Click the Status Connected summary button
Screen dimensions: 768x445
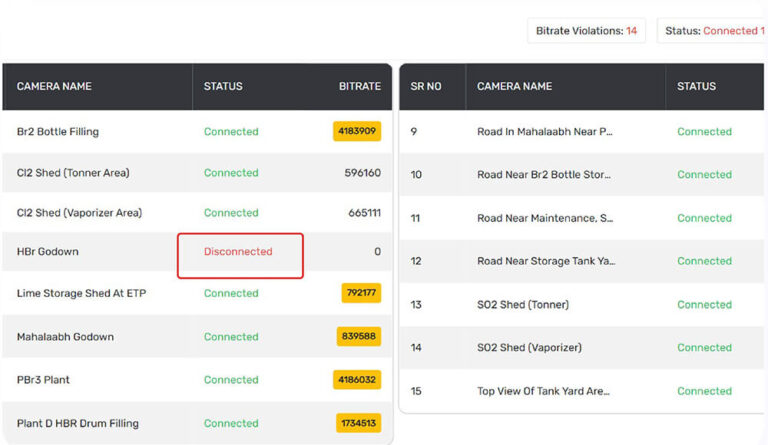(x=712, y=31)
